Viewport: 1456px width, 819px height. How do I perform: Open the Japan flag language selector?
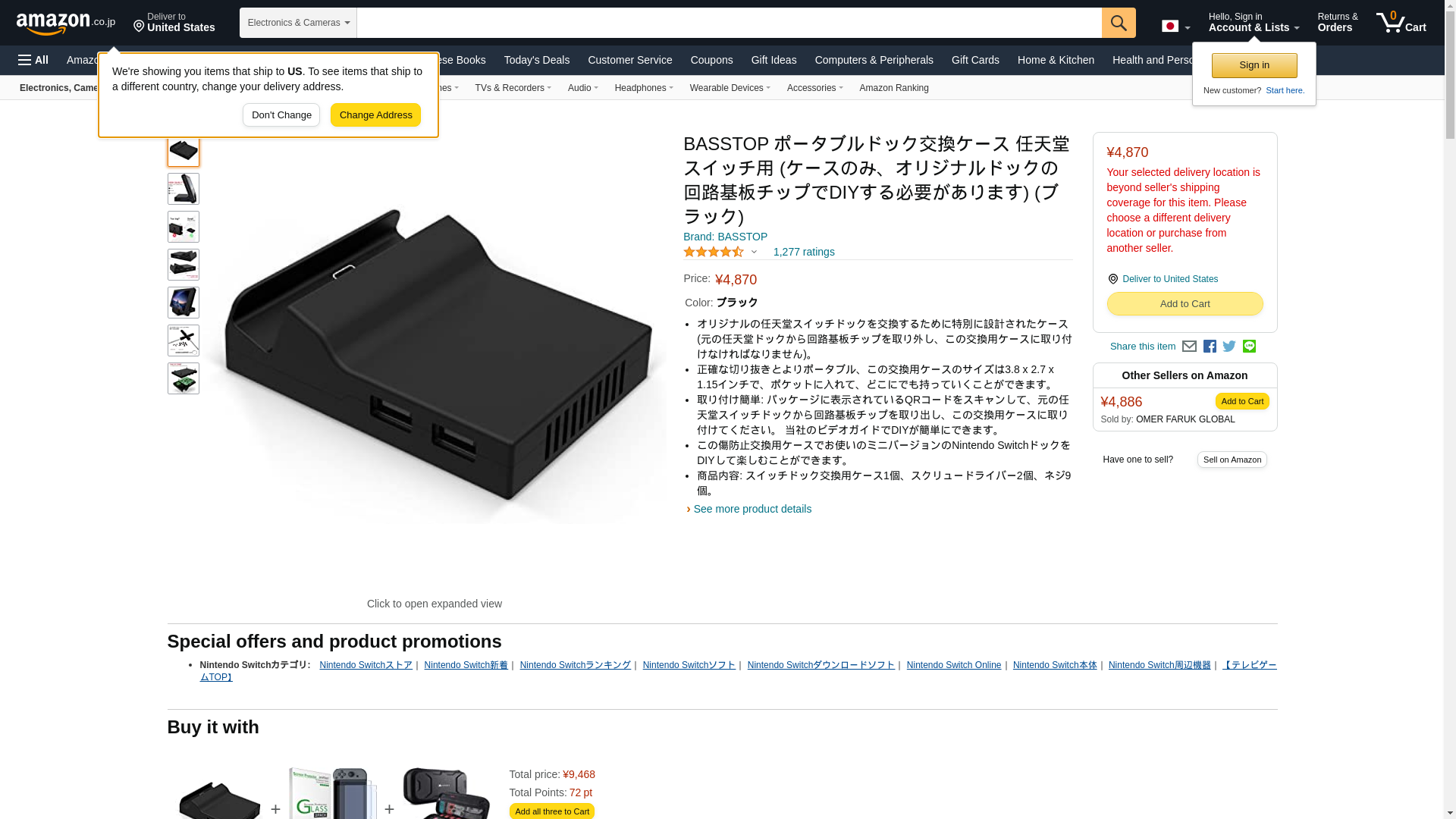1175,27
